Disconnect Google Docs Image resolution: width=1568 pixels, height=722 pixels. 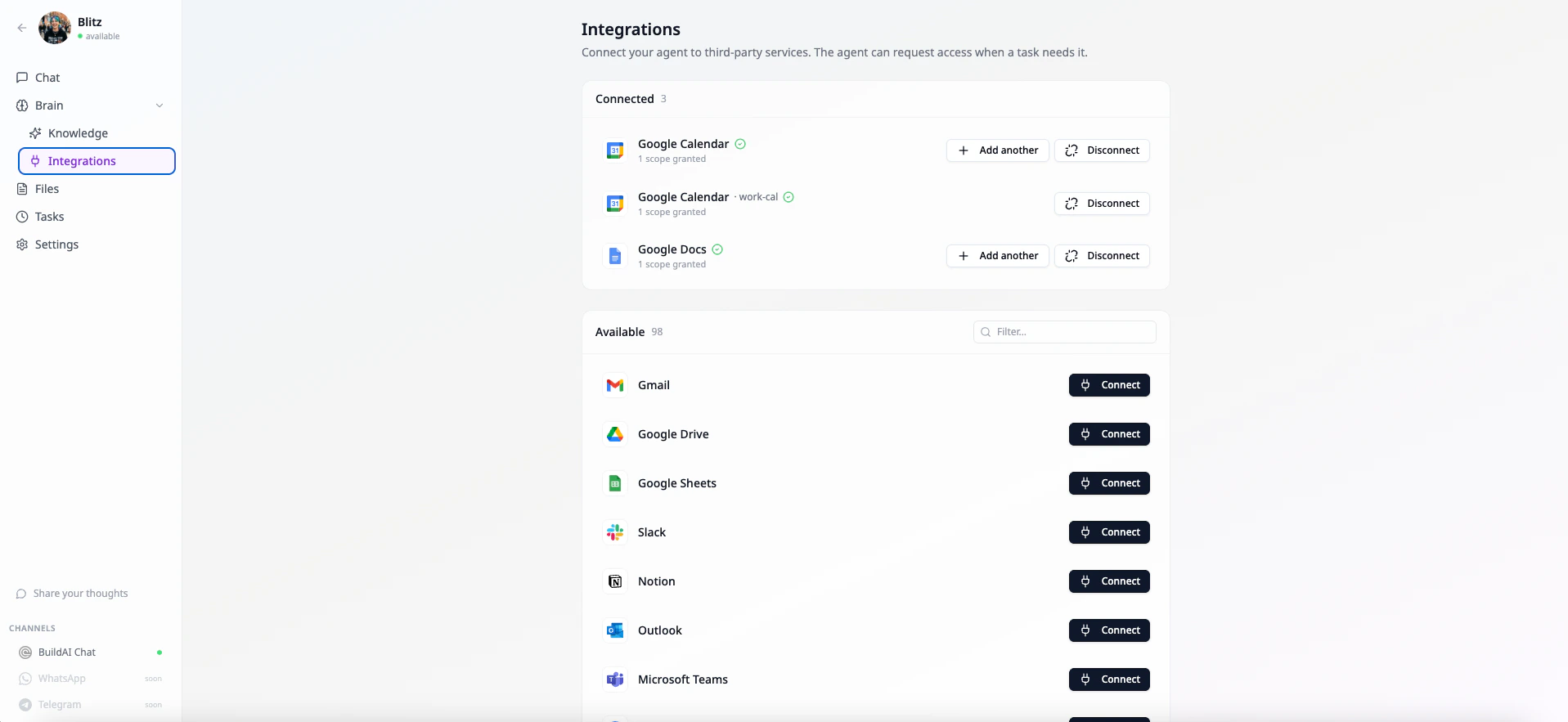pyautogui.click(x=1102, y=256)
